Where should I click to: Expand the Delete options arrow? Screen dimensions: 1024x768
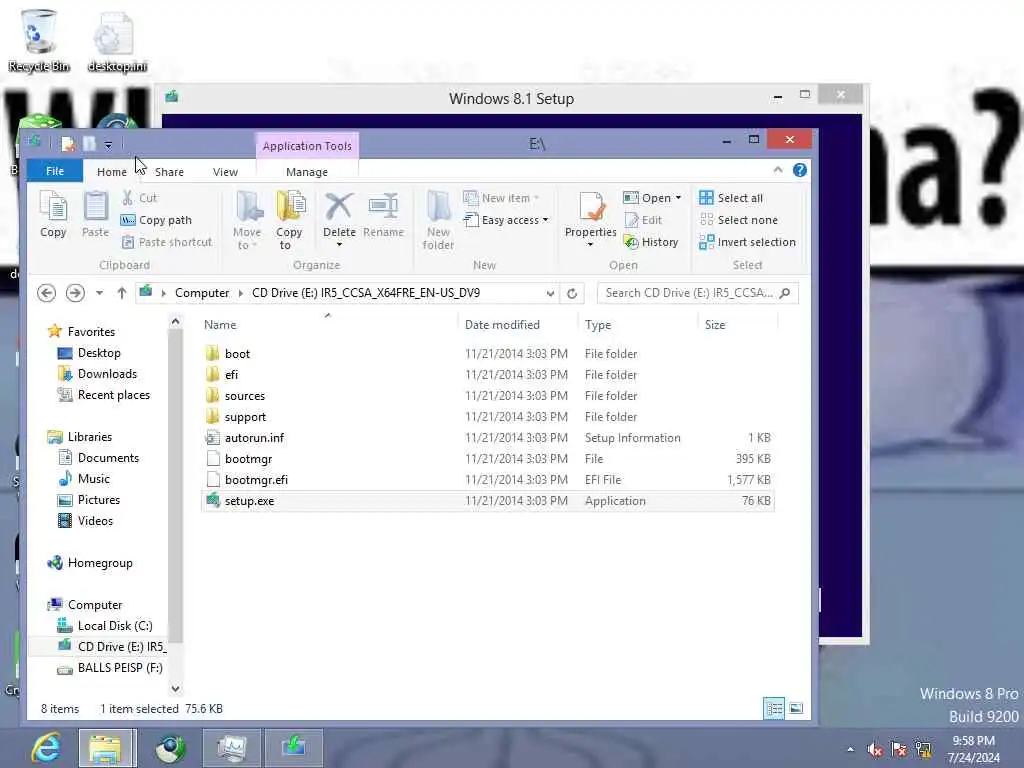click(340, 245)
